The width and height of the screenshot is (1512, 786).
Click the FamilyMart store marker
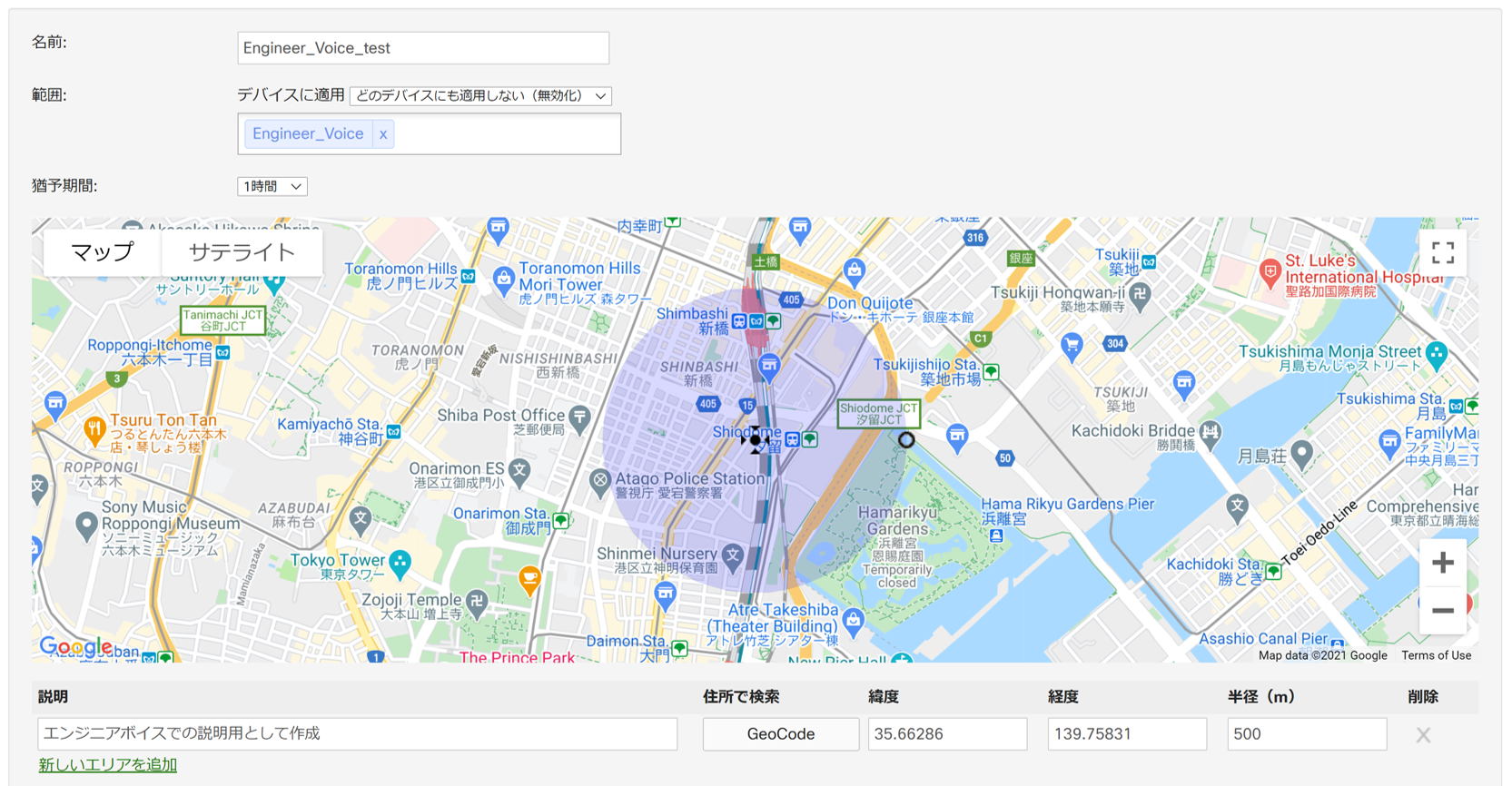click(x=1389, y=444)
